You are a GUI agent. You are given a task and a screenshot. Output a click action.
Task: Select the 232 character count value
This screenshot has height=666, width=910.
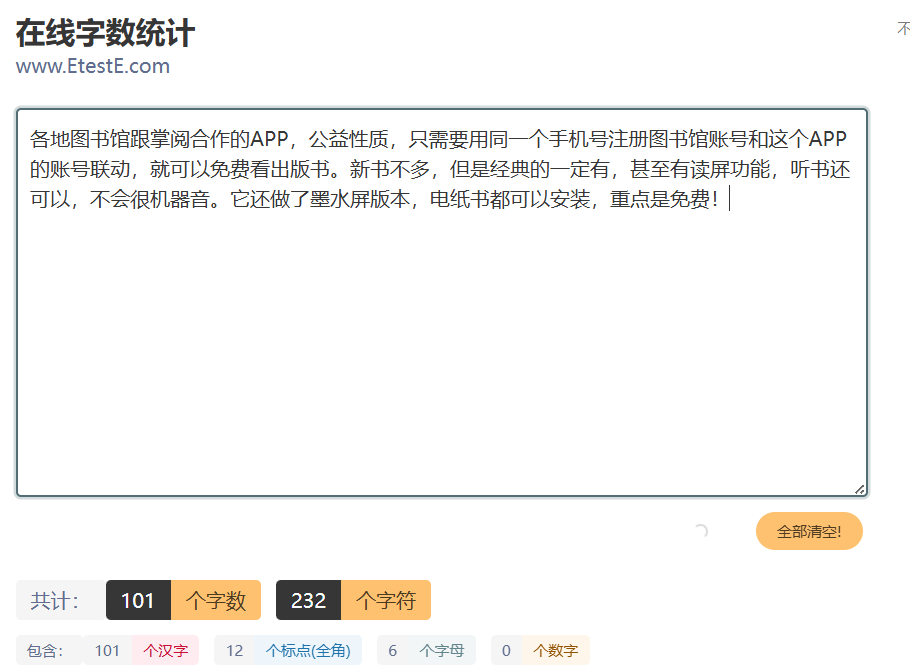(x=308, y=600)
